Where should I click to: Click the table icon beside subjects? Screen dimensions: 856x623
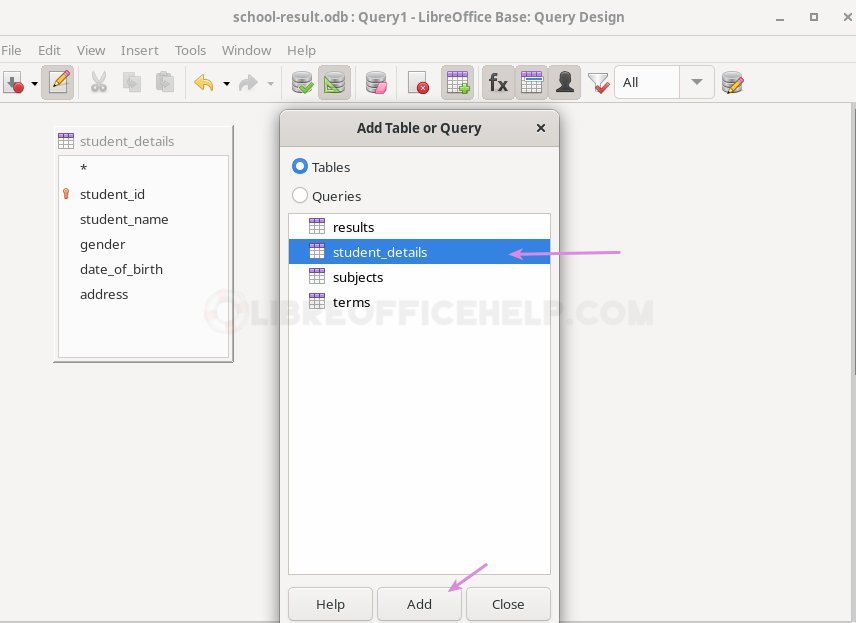317,276
